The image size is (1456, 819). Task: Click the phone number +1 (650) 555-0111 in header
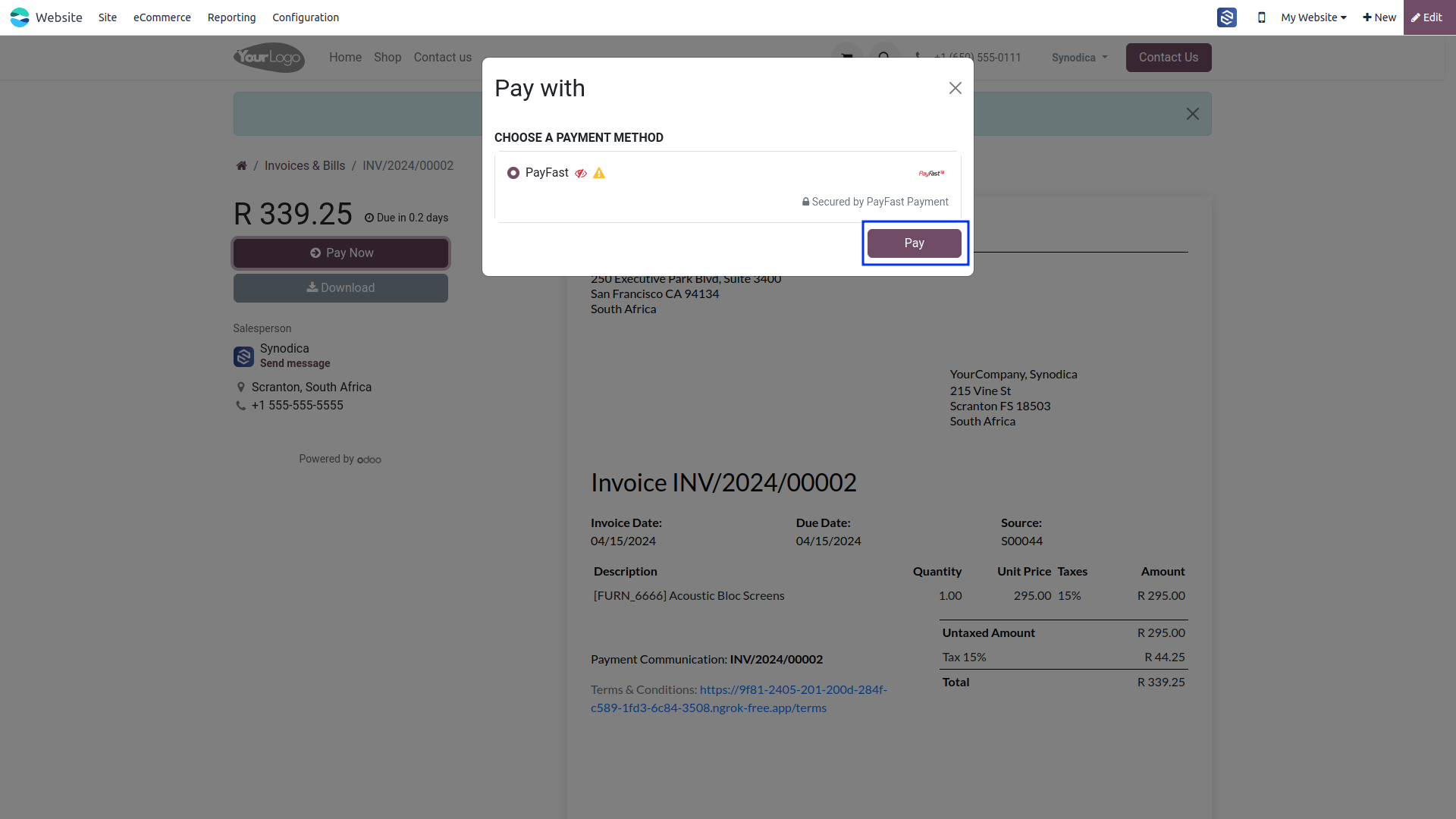coord(977,58)
